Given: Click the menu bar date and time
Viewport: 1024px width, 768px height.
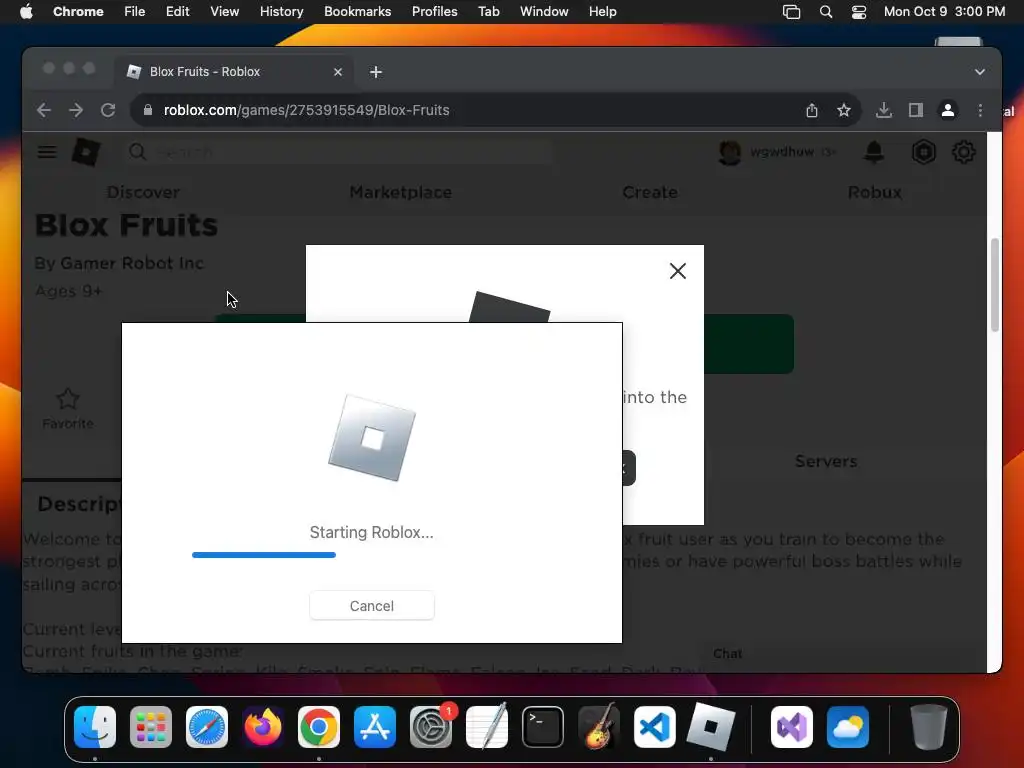Looking at the screenshot, I should pos(944,12).
